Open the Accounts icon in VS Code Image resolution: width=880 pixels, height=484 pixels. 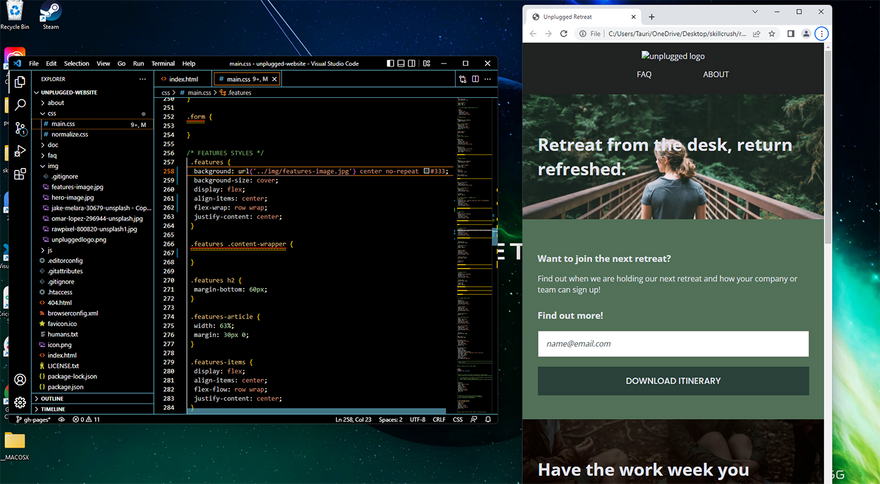[x=20, y=380]
